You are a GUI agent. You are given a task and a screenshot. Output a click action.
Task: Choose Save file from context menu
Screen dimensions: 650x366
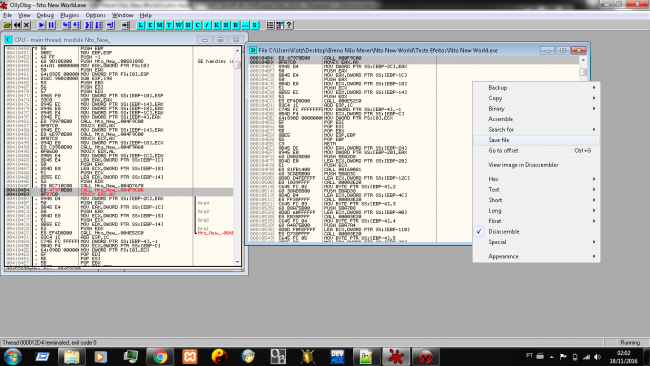pos(536,140)
